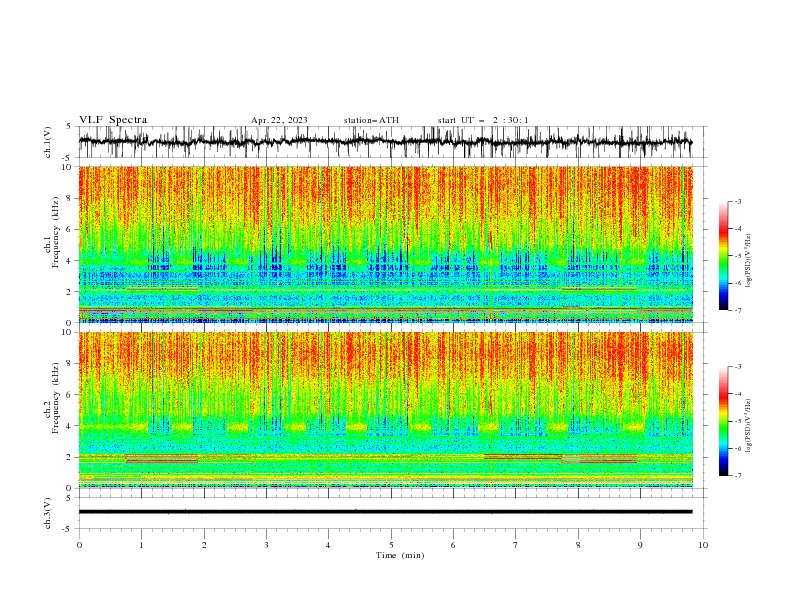Click the lower log(PSD) colorbar label
The width and height of the screenshot is (792, 612).
tap(748, 426)
